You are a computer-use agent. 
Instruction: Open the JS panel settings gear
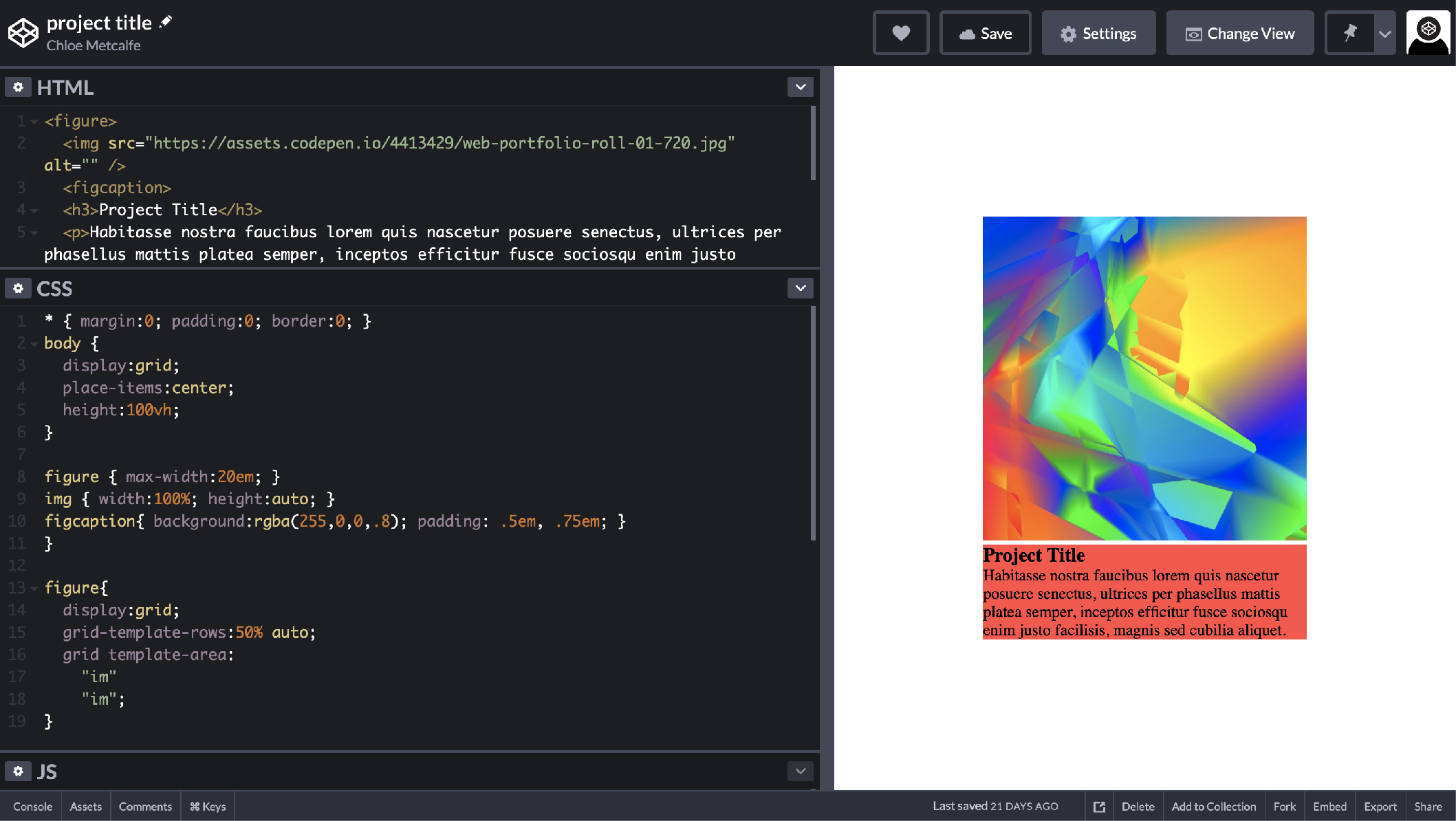18,771
